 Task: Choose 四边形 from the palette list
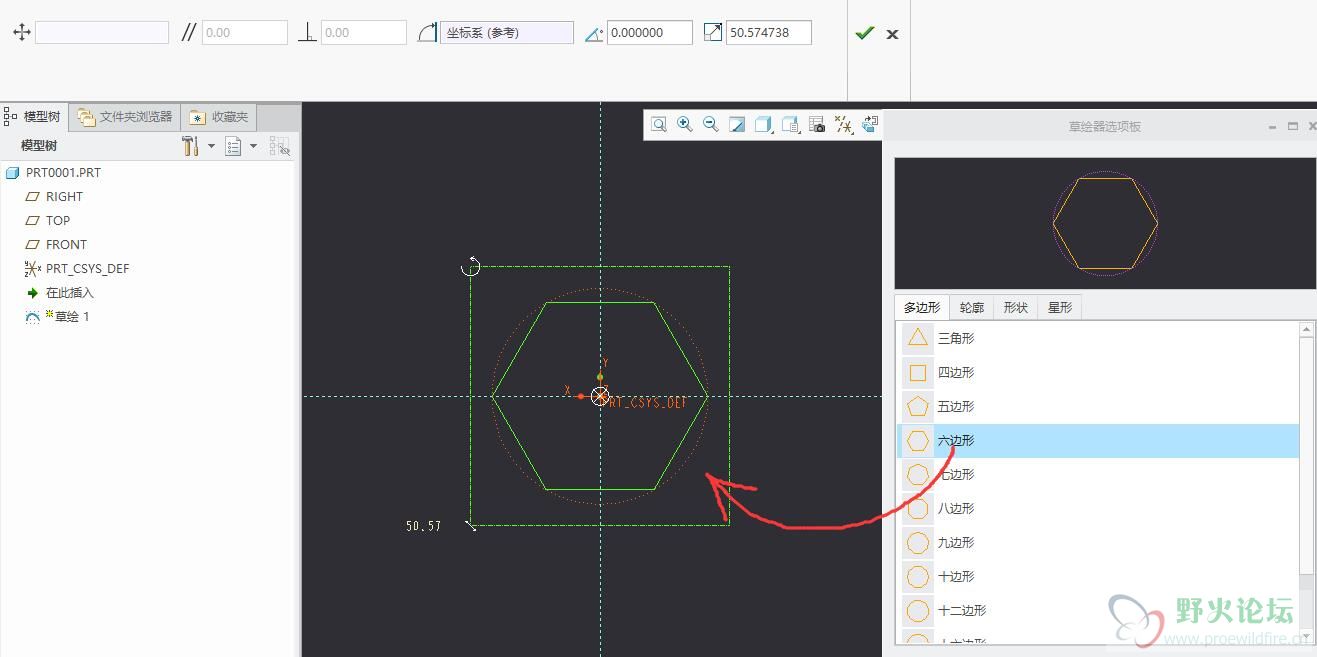1098,372
